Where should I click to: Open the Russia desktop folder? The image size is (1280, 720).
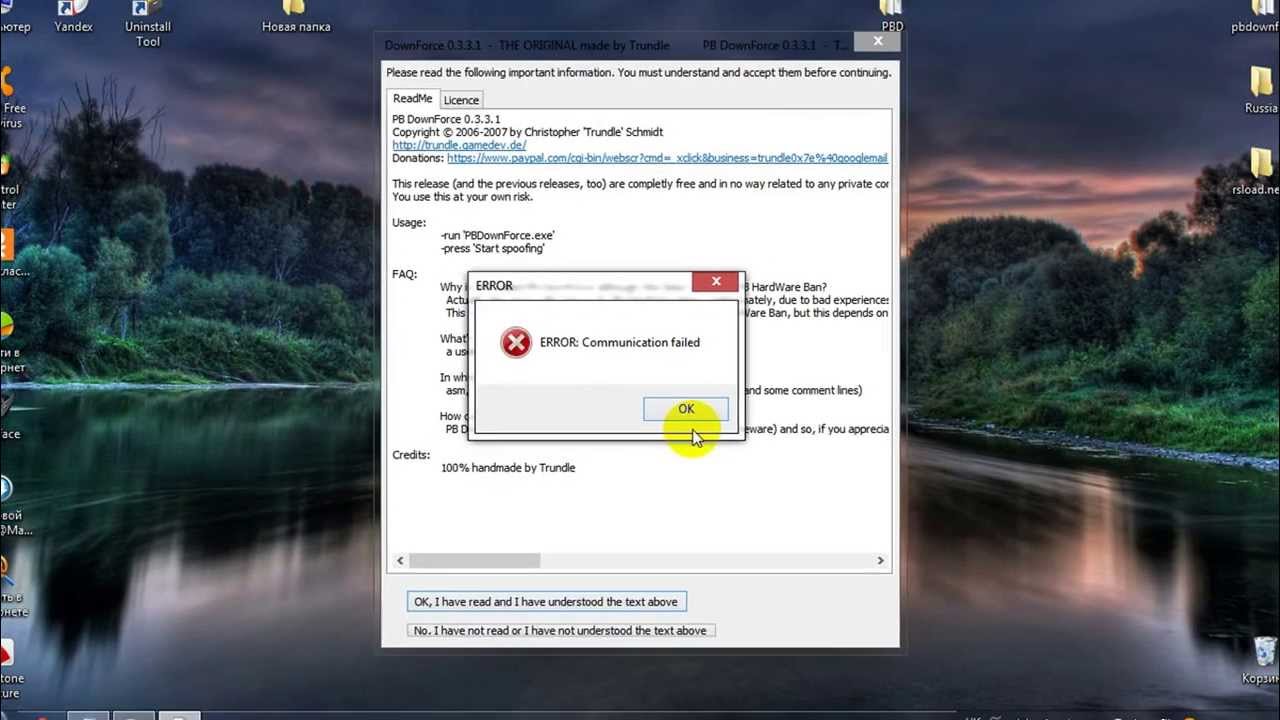(x=1261, y=90)
